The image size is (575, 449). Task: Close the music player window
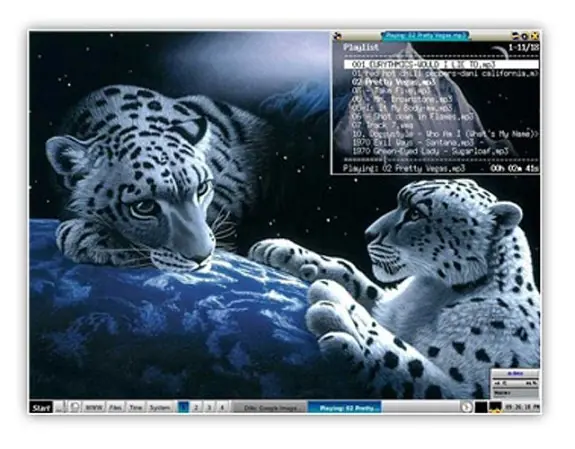pyautogui.click(x=535, y=36)
